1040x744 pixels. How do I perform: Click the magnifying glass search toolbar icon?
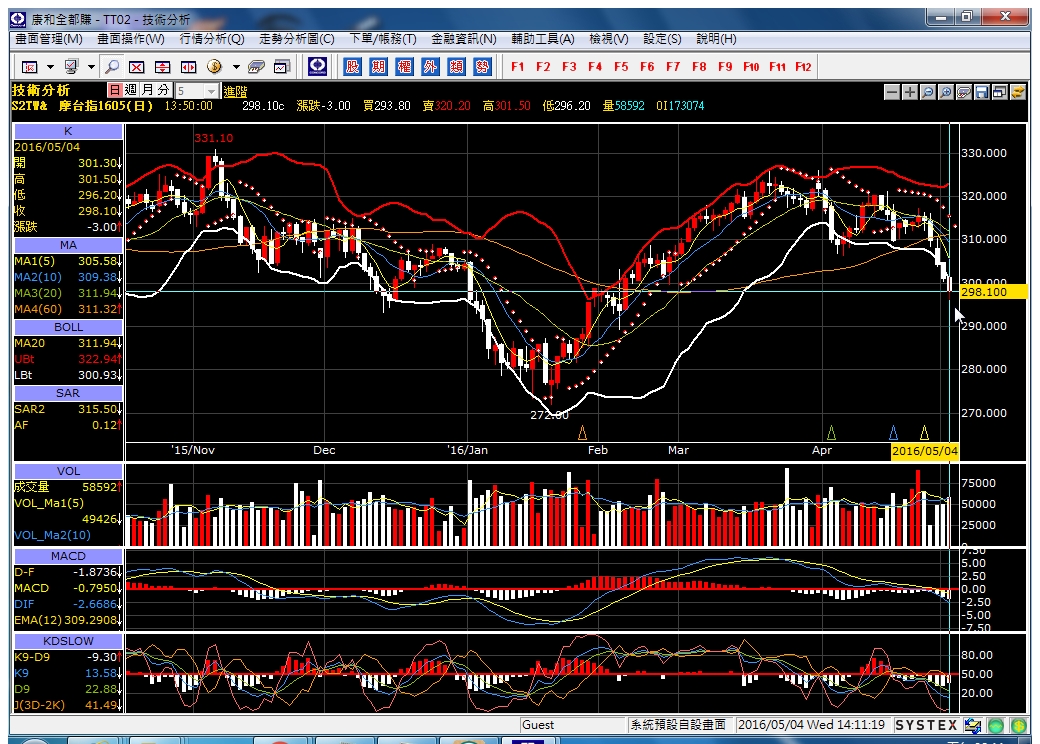(x=112, y=67)
